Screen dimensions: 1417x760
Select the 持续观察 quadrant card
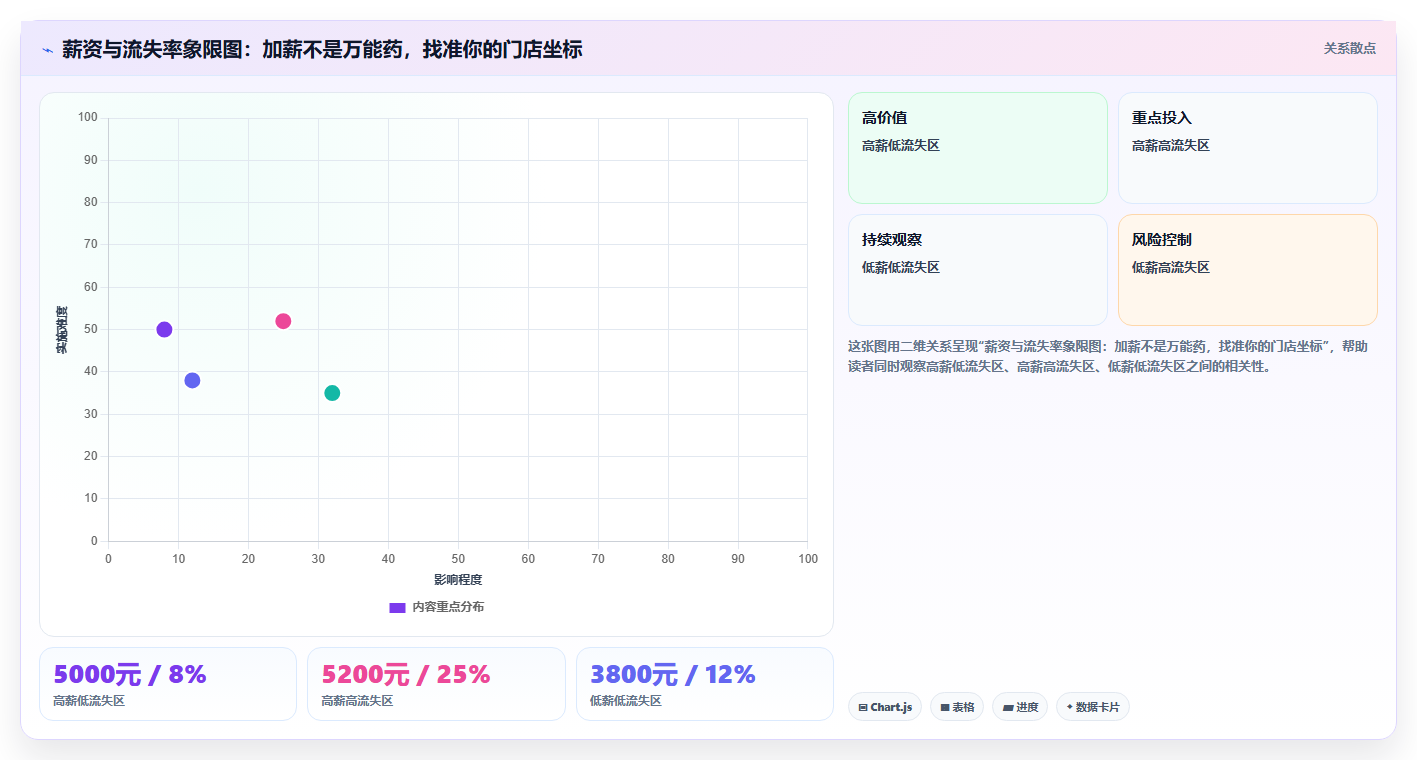click(978, 270)
